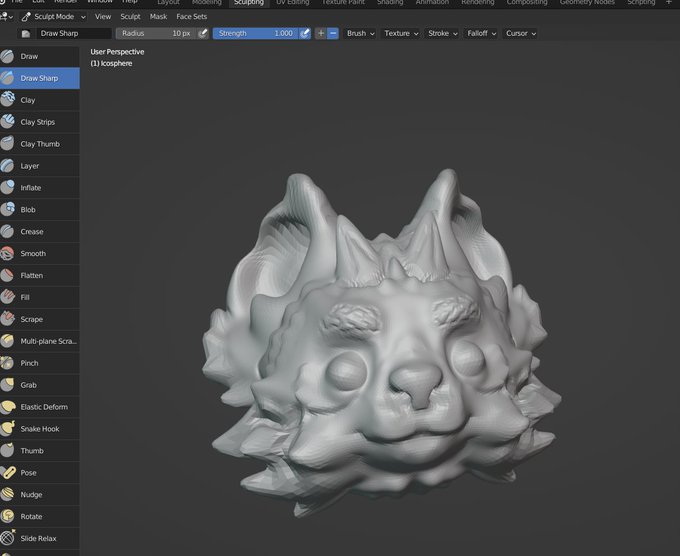
Task: Pick the Inflate sculpt tool
Action: pyautogui.click(x=39, y=188)
